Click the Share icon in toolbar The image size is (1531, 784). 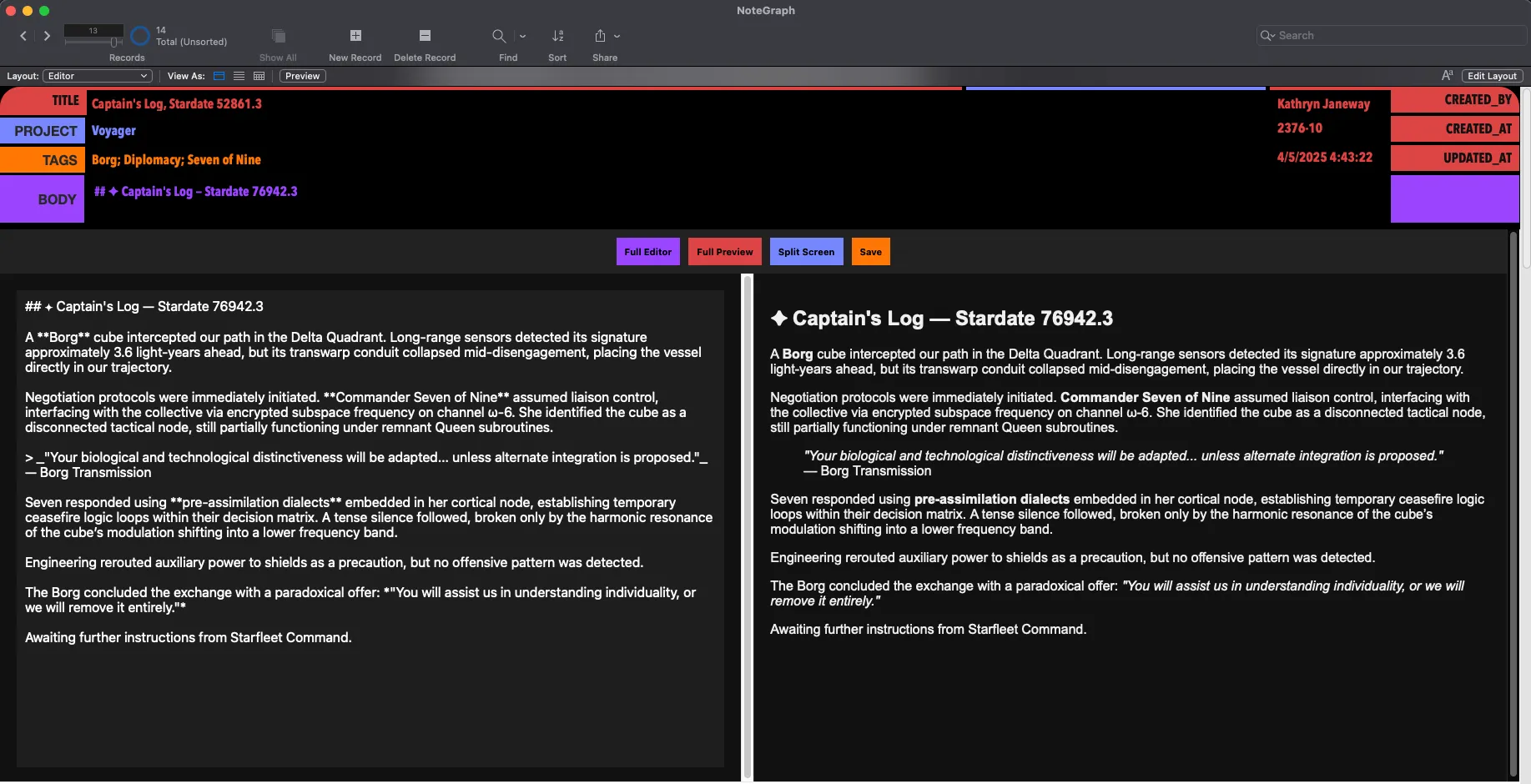(x=600, y=36)
